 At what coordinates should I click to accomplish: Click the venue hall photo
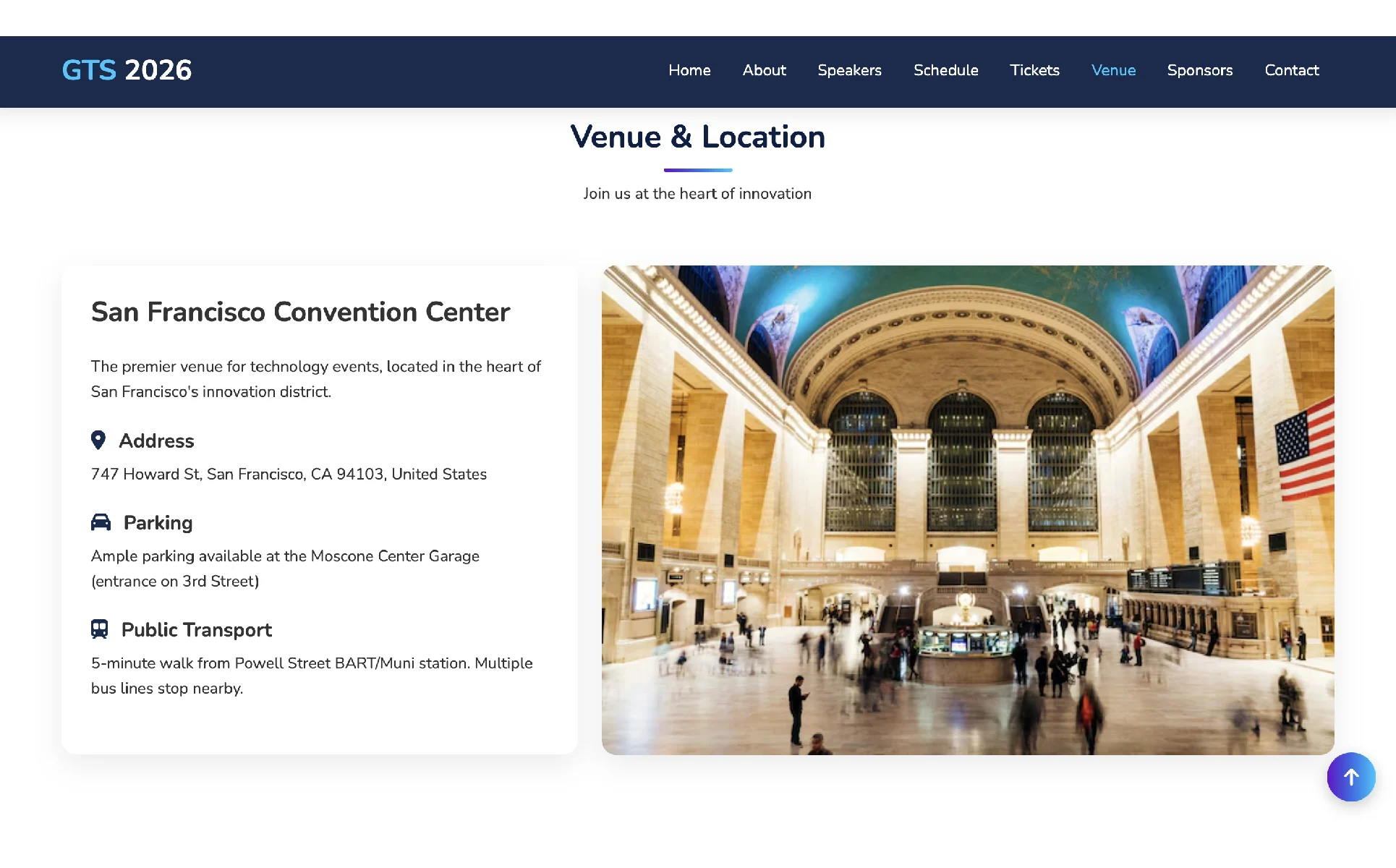pos(967,510)
